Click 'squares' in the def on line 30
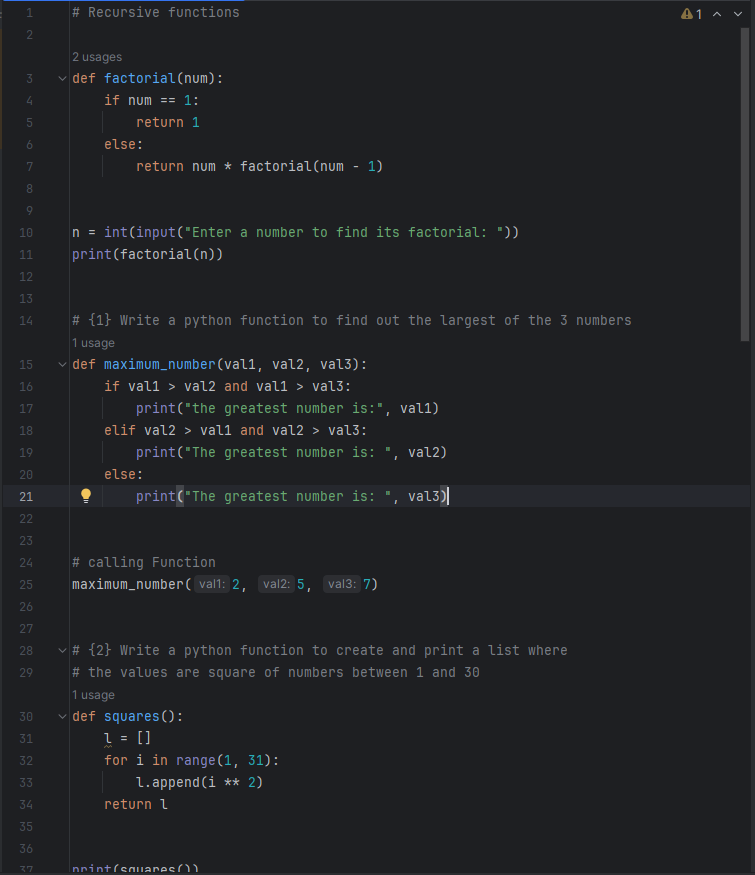This screenshot has width=755, height=875. pos(132,717)
